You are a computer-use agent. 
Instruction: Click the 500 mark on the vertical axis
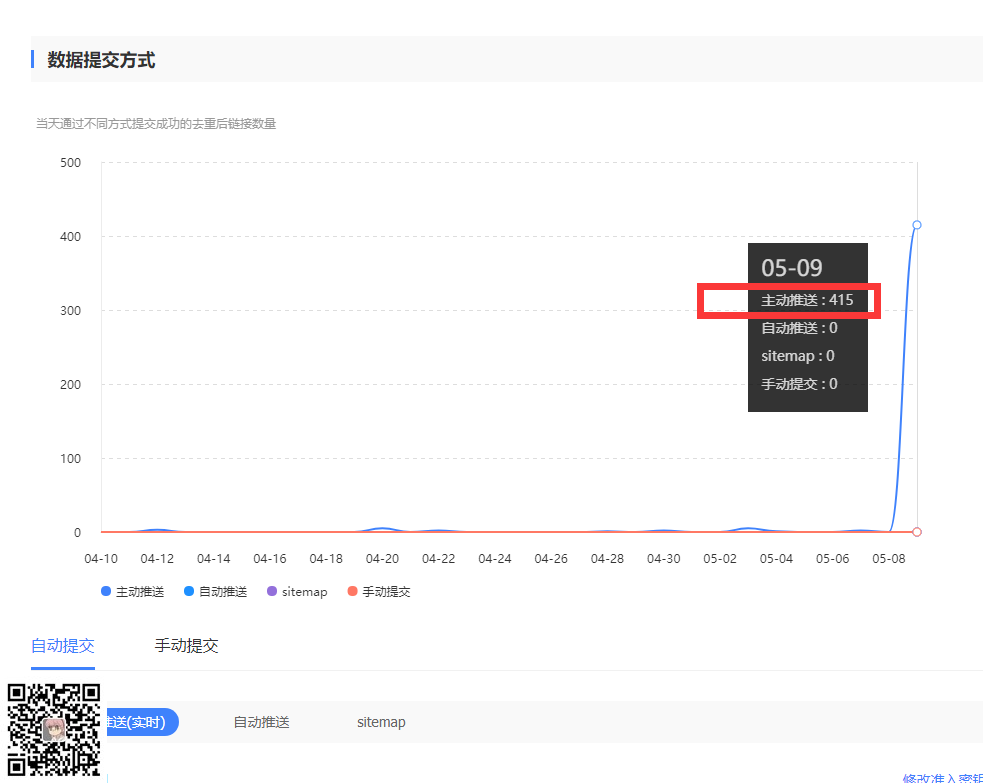click(70, 162)
